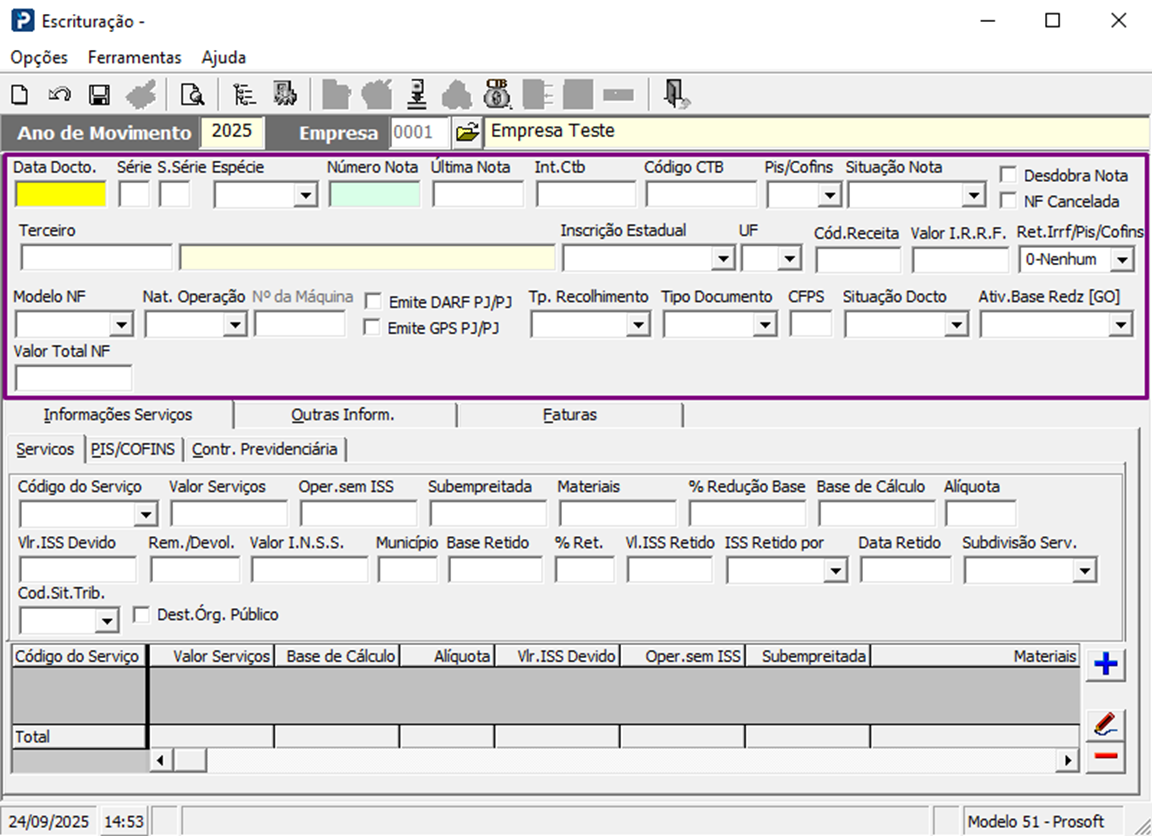The width and height of the screenshot is (1152, 836).
Task: Toggle Emite DARF PJ/PJ checkbox
Action: 373,301
